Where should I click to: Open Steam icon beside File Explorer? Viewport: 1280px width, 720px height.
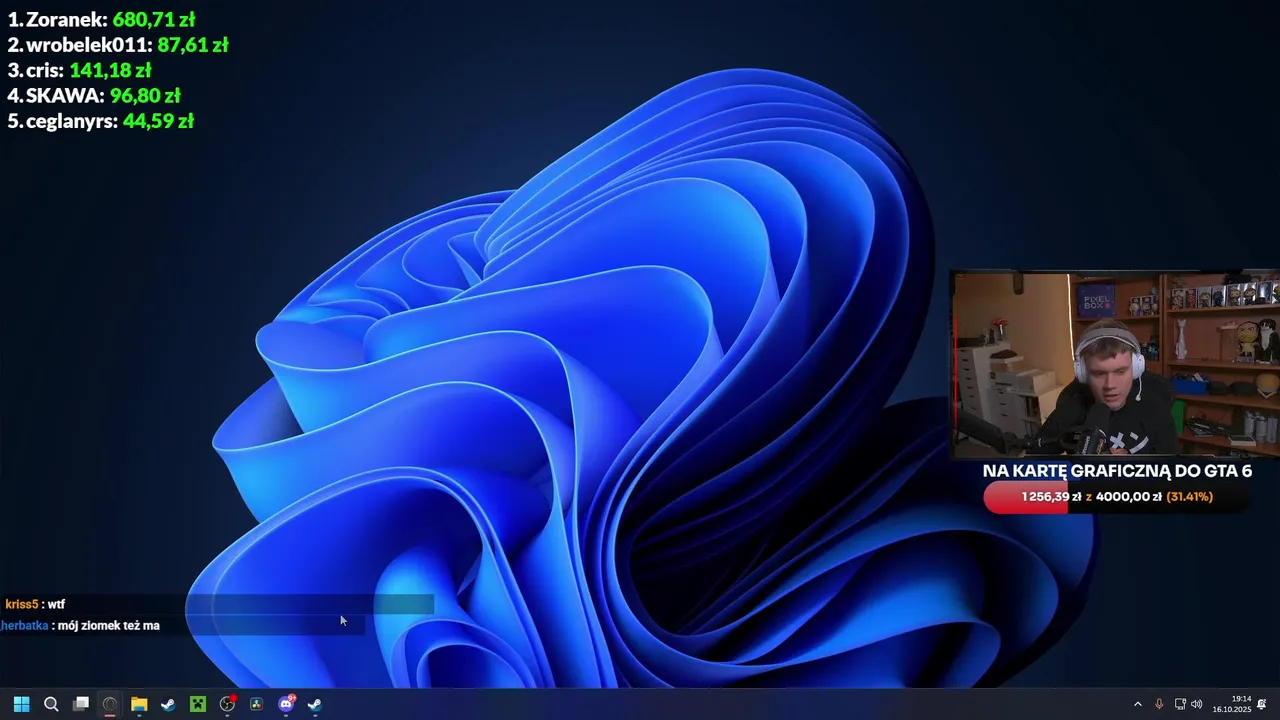click(x=168, y=704)
